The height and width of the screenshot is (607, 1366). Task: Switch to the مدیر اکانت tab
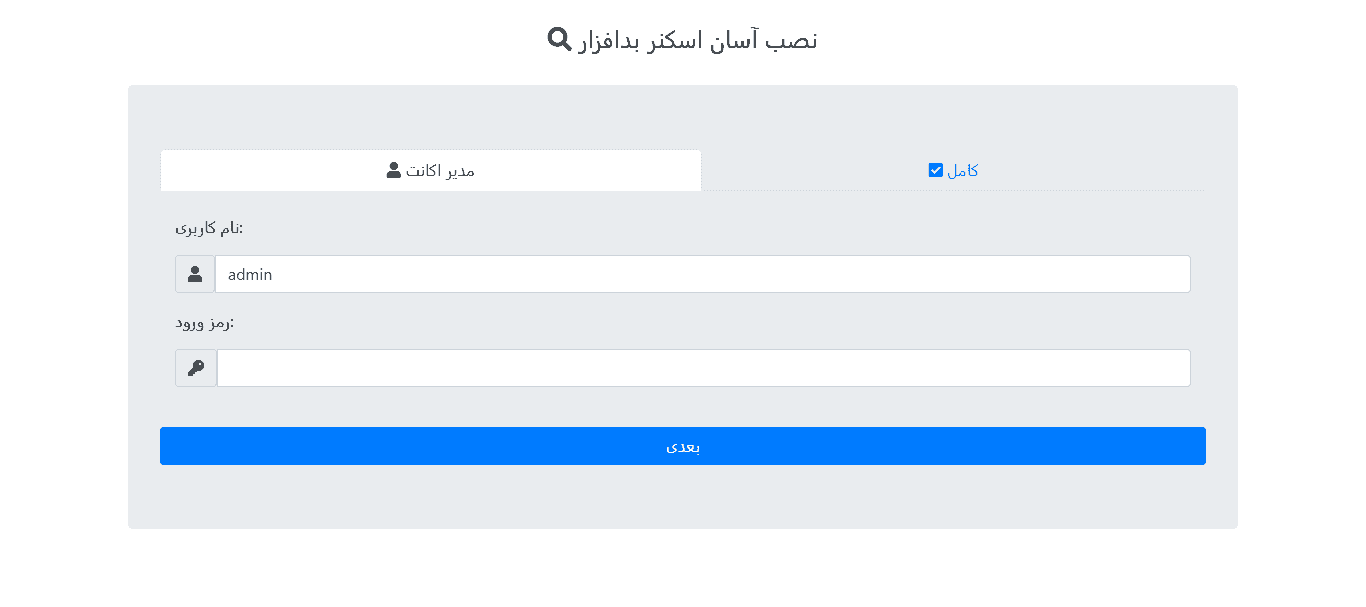[431, 170]
